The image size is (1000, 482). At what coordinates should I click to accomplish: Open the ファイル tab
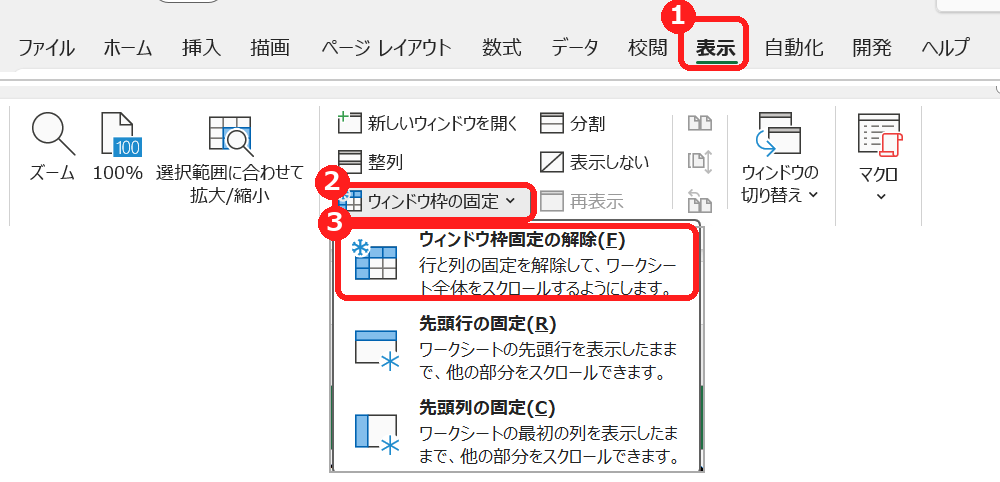pyautogui.click(x=46, y=48)
